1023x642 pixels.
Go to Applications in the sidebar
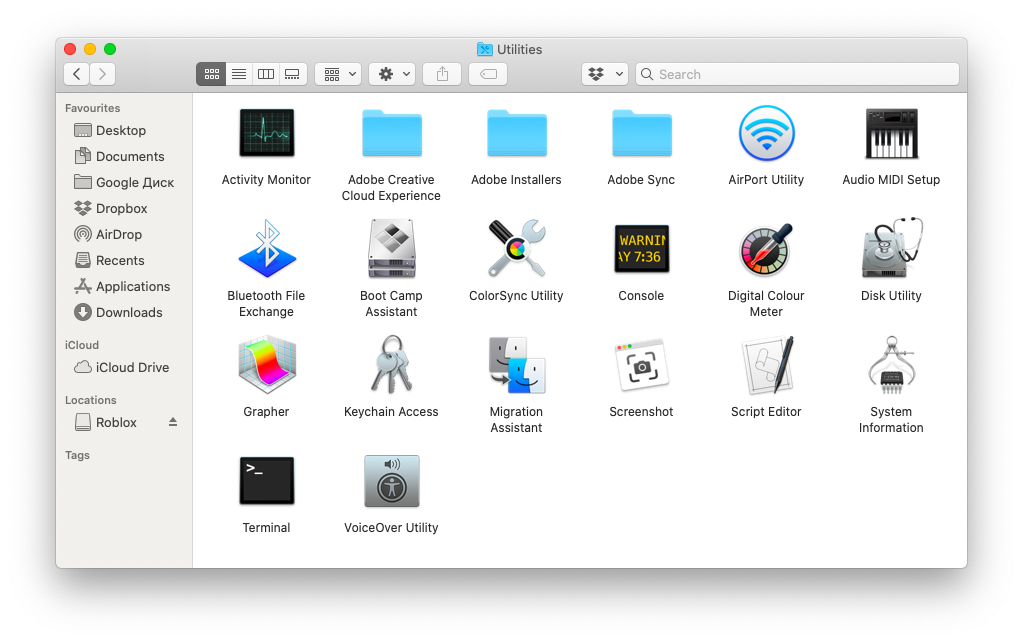[x=124, y=286]
